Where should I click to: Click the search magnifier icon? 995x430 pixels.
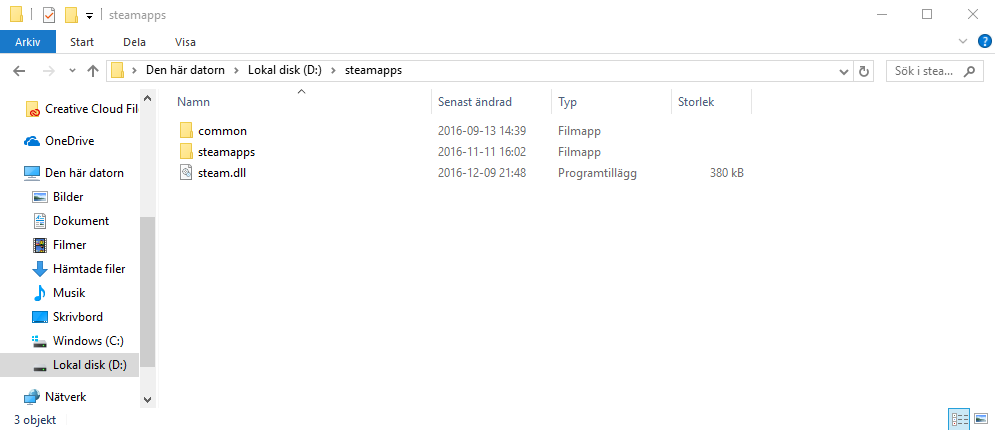[x=969, y=71]
